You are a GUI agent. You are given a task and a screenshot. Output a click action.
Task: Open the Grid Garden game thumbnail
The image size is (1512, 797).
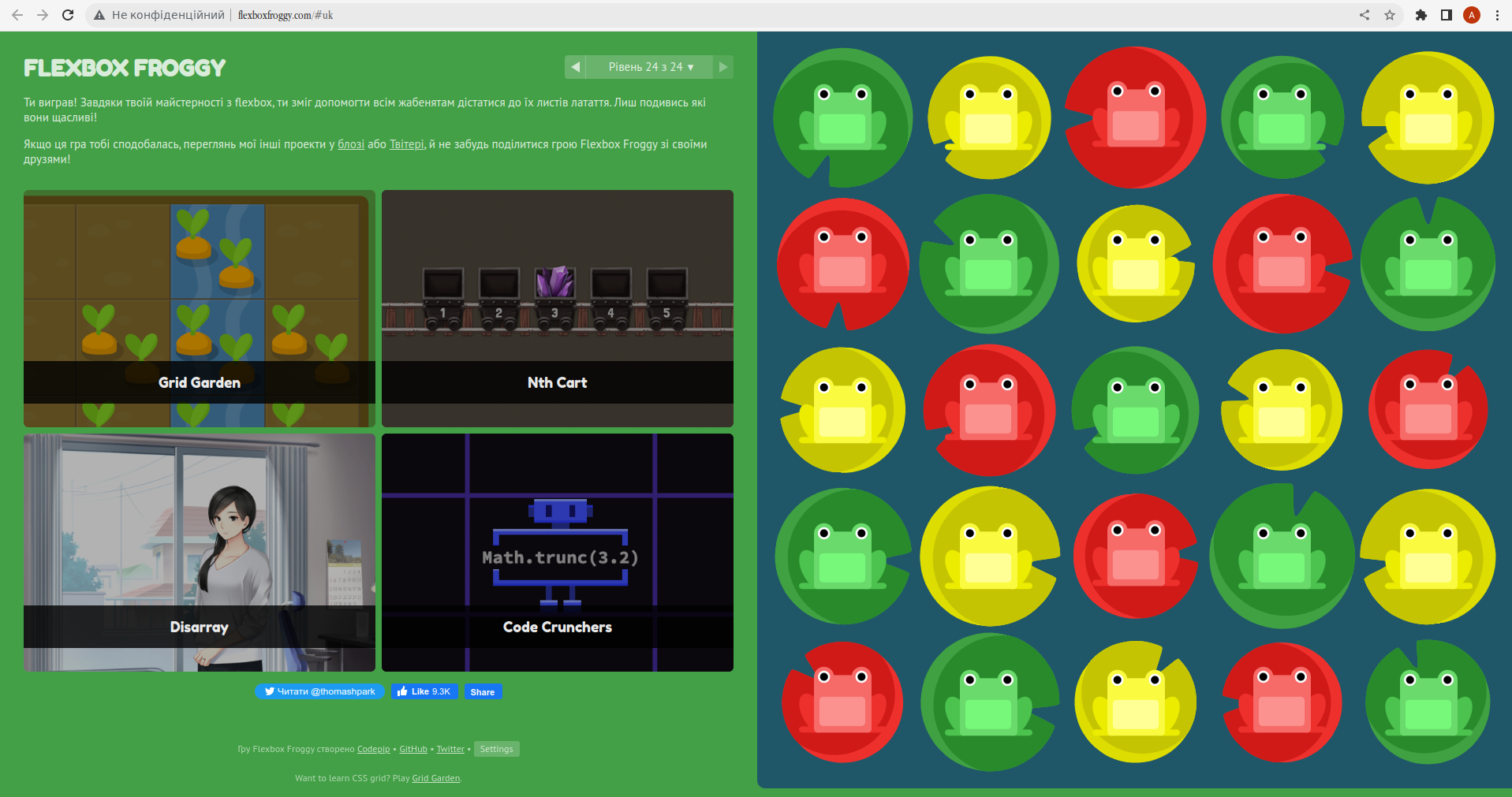tap(200, 308)
